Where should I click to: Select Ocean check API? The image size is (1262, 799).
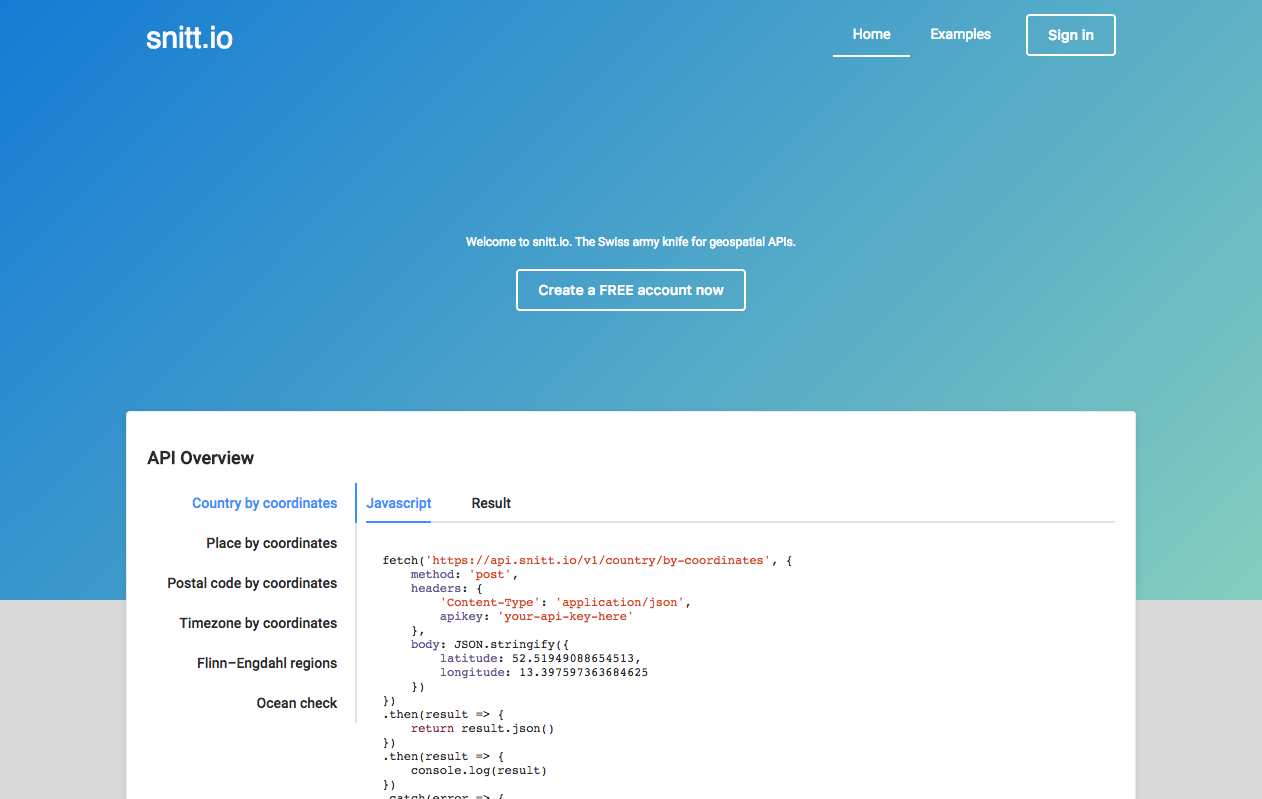tap(297, 703)
